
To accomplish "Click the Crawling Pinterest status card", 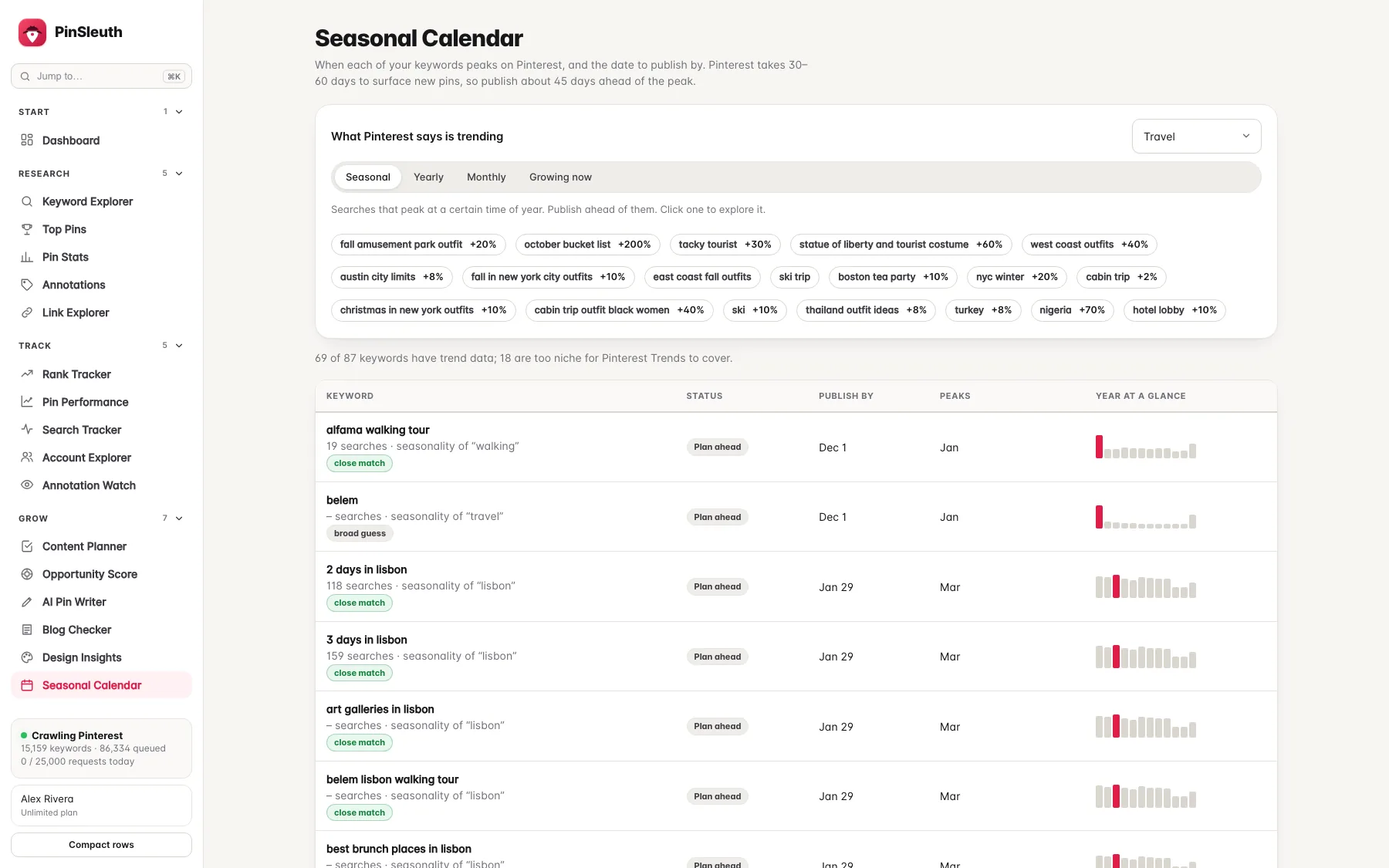I will click(x=101, y=748).
